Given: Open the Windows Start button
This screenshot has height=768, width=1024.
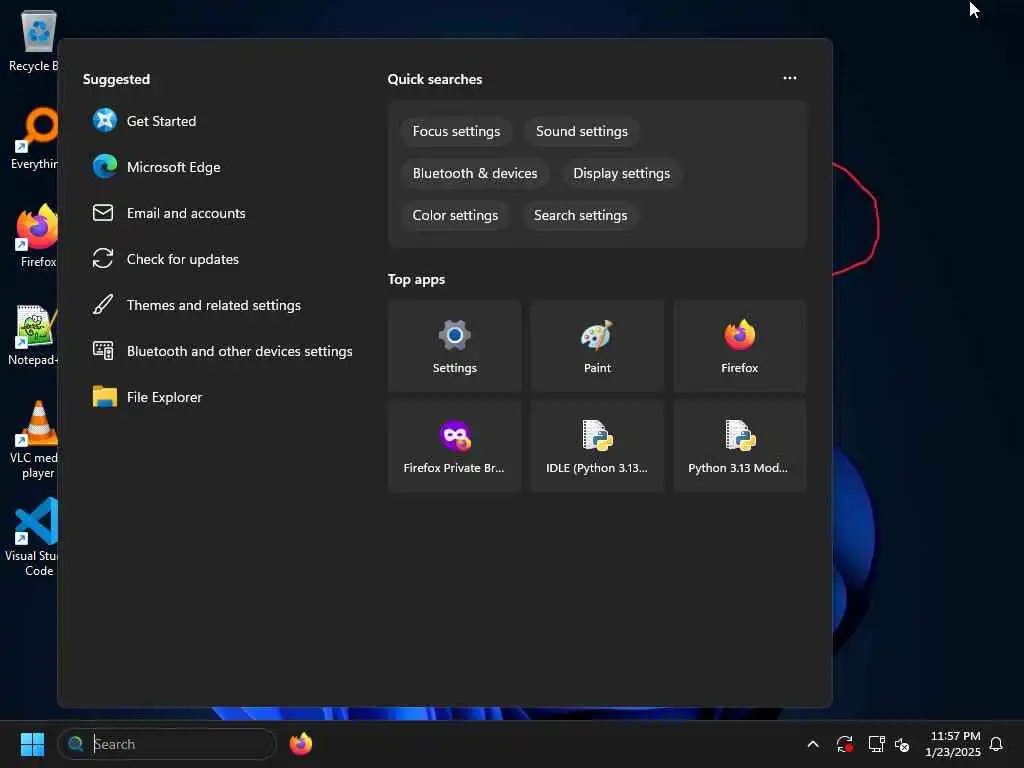Looking at the screenshot, I should pyautogui.click(x=32, y=744).
